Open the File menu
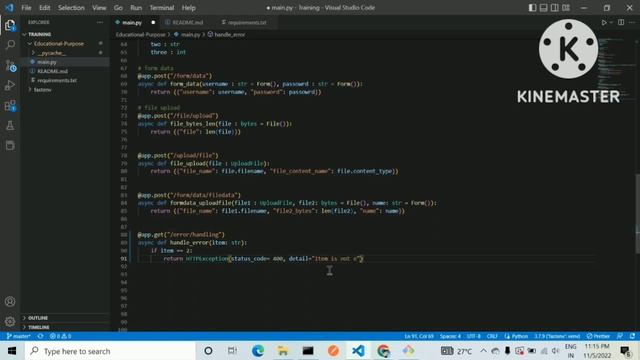Viewport: 640px width, 360px height. 26,8
